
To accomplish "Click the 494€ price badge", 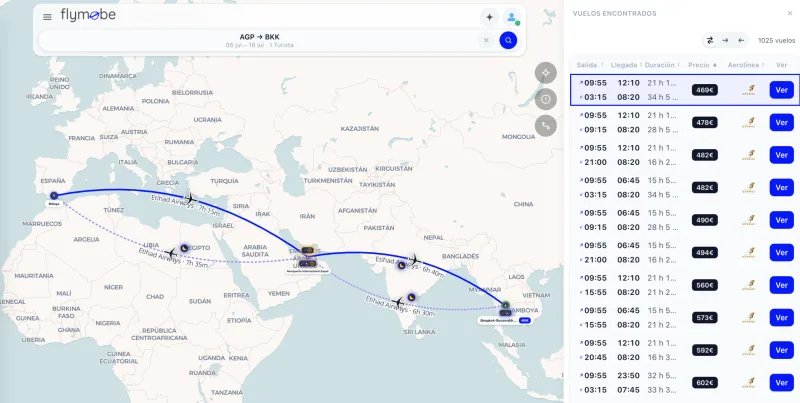I will pos(705,253).
